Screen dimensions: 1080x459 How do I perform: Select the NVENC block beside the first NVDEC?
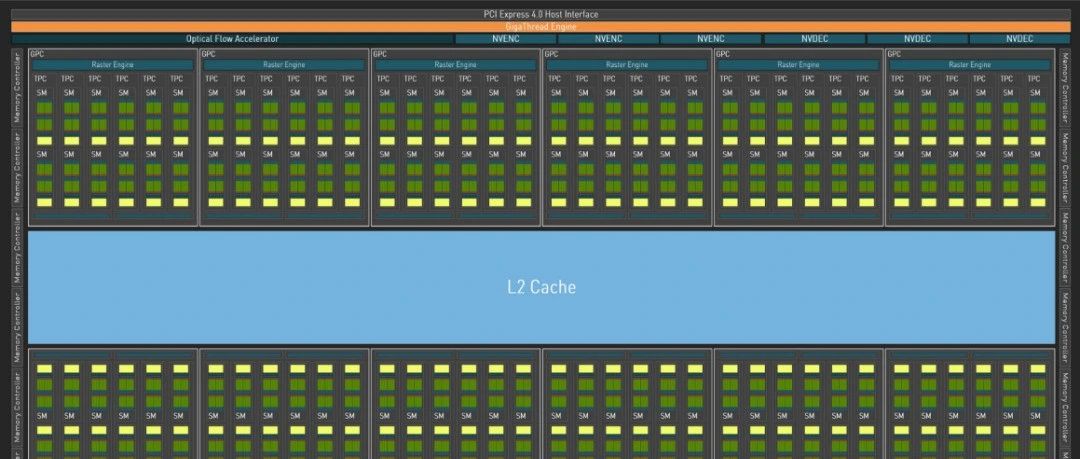[710, 39]
